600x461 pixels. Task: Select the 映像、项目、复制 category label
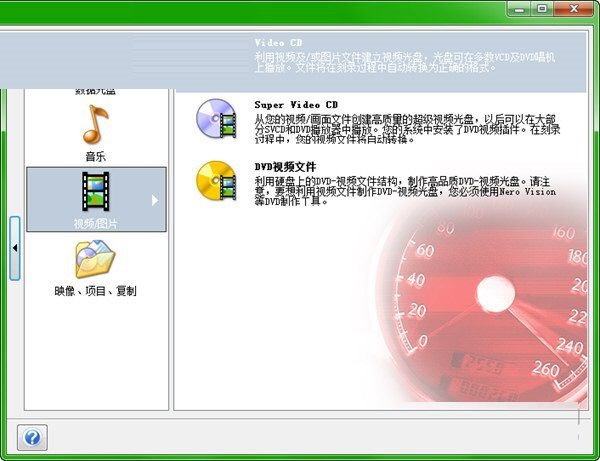click(x=95, y=291)
